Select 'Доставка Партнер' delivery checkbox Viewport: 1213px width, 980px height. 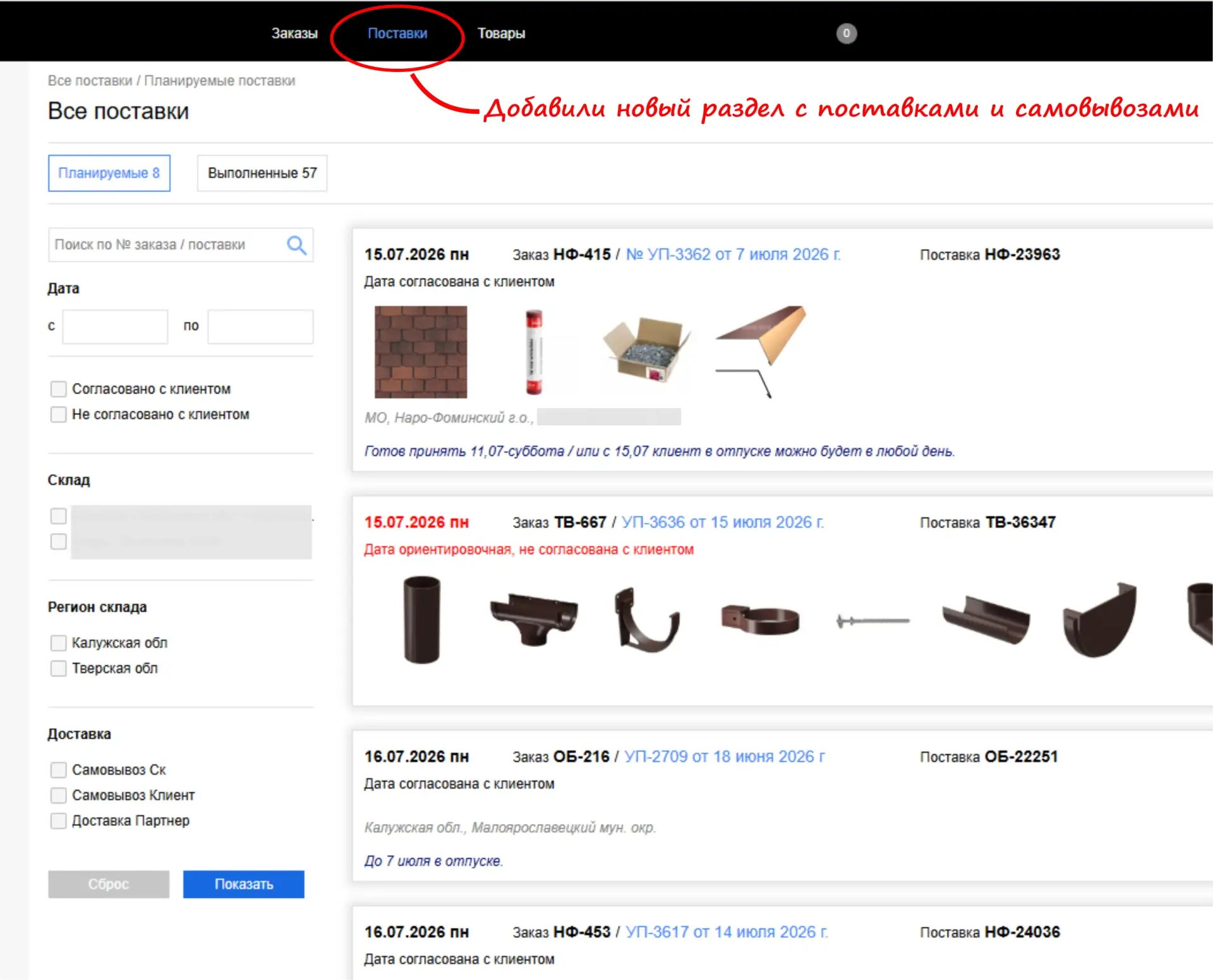pos(58,821)
